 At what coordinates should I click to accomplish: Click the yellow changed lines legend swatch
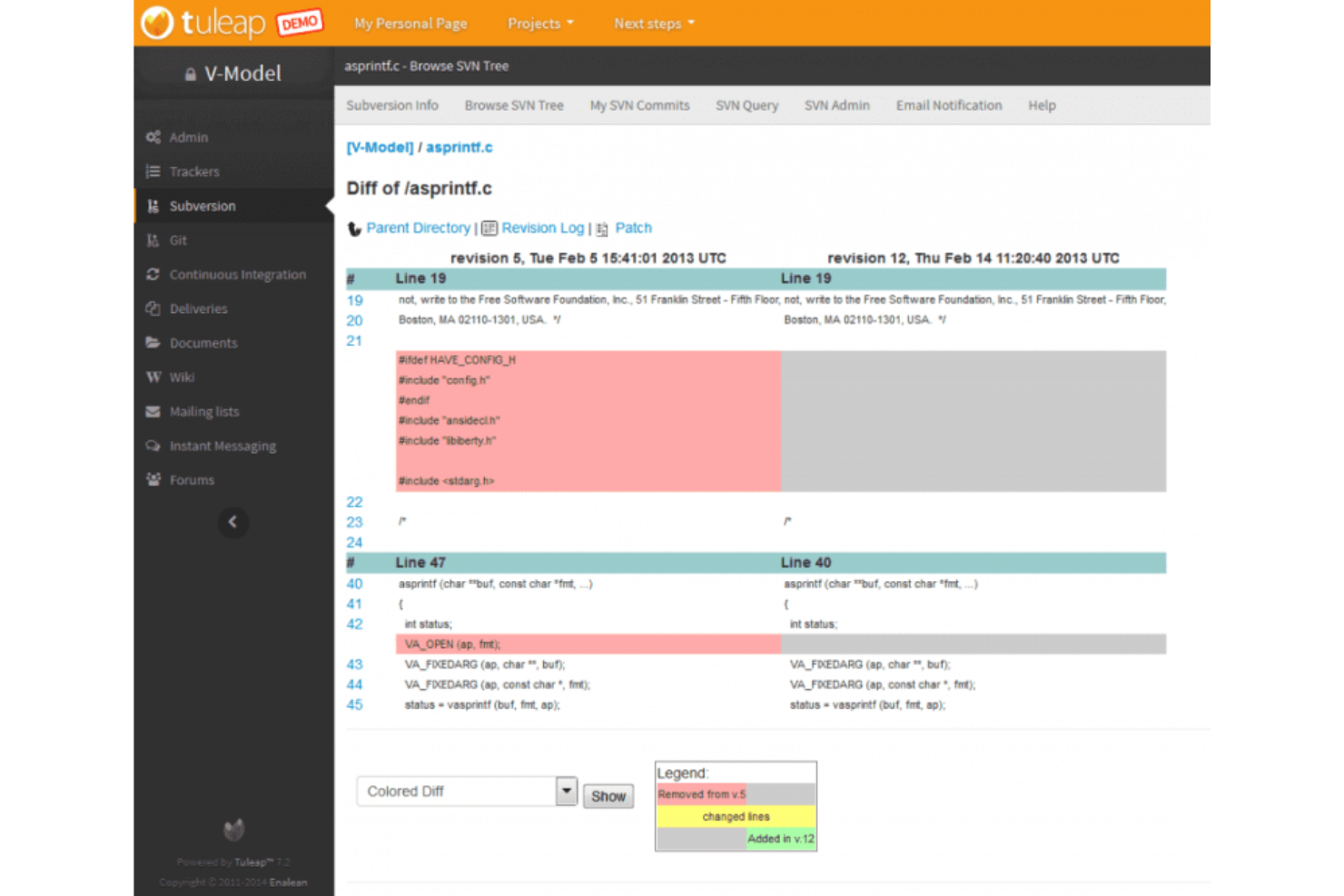click(736, 816)
